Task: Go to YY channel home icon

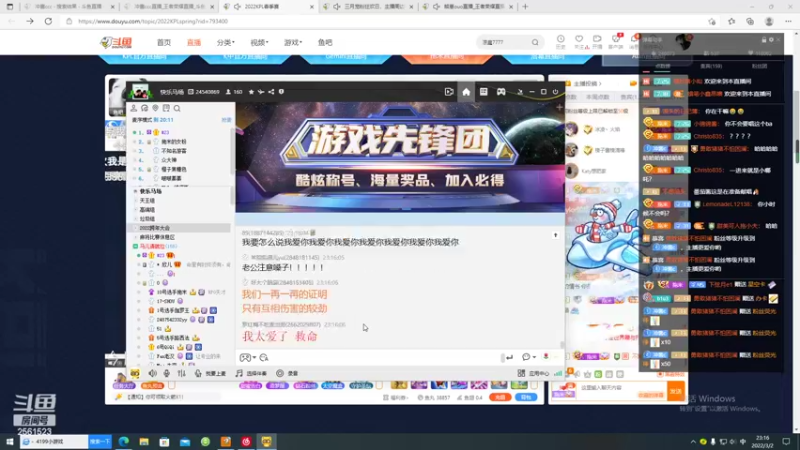Action: coord(466,92)
